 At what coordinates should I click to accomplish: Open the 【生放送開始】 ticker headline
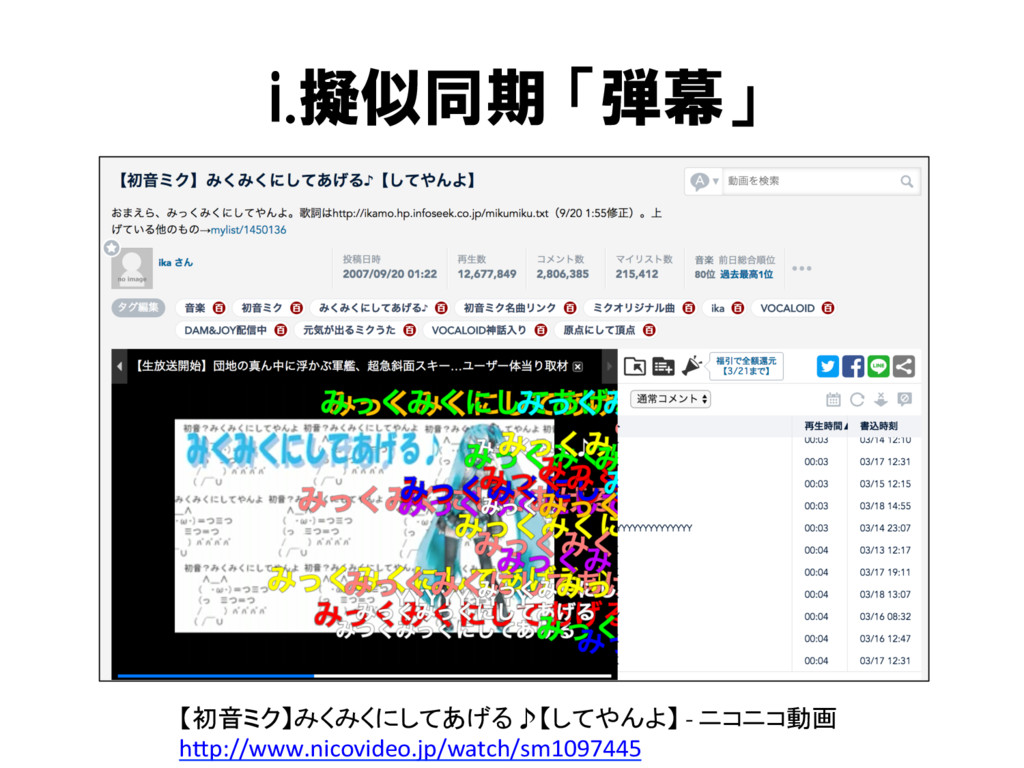point(351,366)
